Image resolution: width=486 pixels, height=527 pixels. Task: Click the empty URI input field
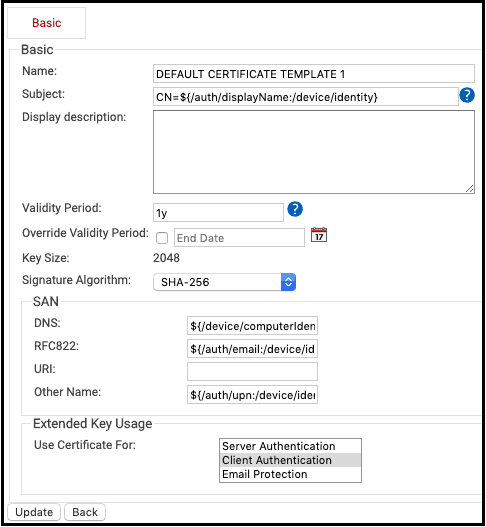[x=252, y=371]
